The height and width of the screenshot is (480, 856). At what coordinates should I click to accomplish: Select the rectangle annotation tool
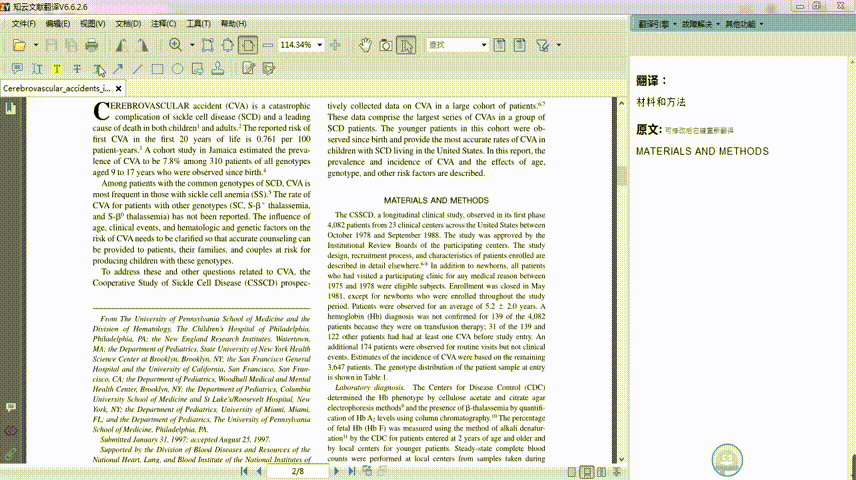(157, 69)
